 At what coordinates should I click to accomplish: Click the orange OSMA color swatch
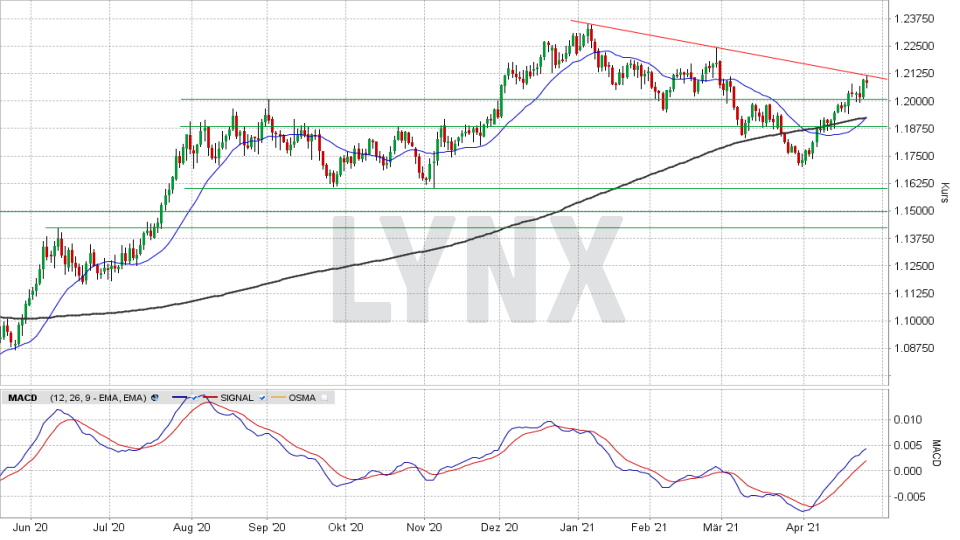coord(277,398)
